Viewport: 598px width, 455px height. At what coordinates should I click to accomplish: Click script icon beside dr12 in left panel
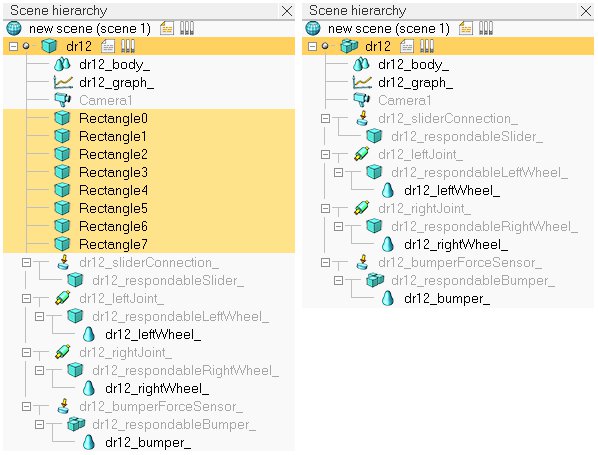(x=108, y=47)
